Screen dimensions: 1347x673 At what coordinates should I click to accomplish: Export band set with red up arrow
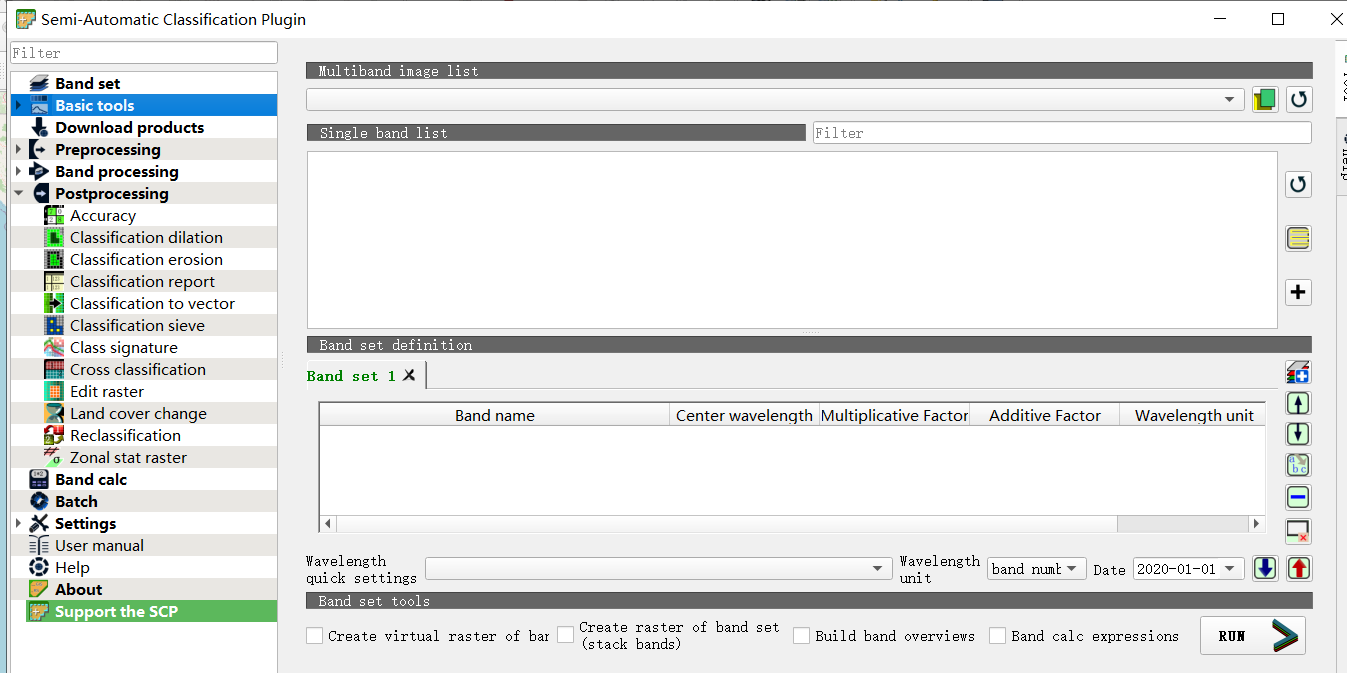(1299, 568)
